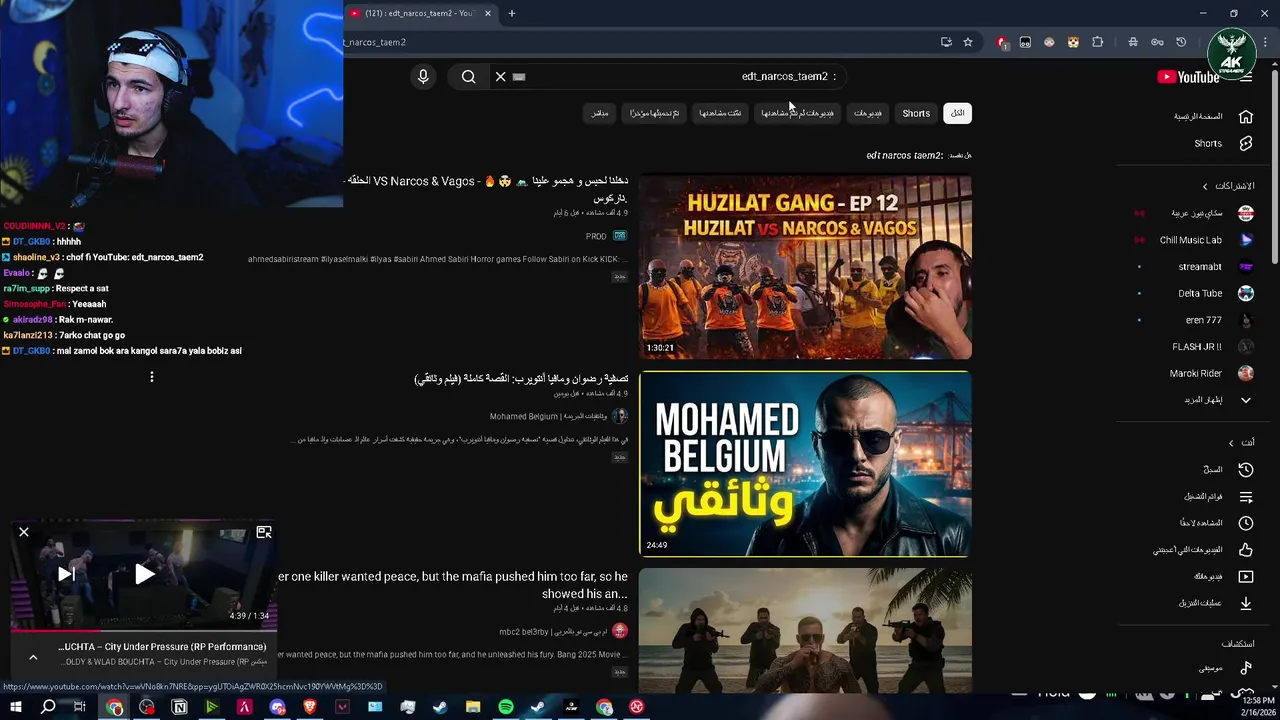Click the voice search microphone icon

pyautogui.click(x=423, y=76)
